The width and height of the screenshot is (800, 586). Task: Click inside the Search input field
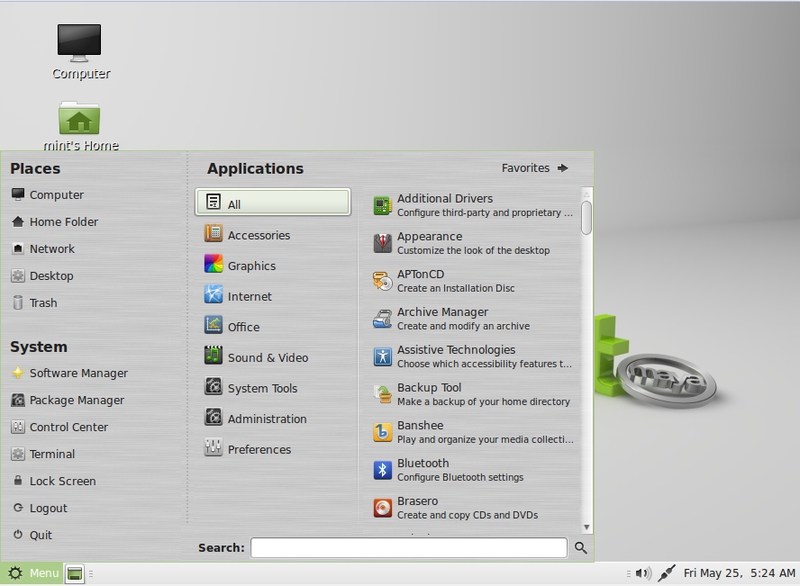coord(409,548)
